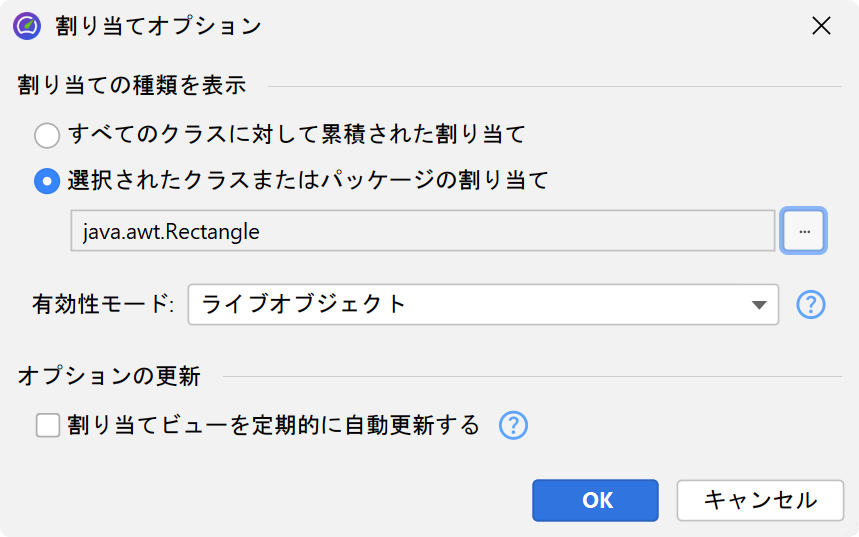Open class chooser with the ellipsis button

pos(804,232)
